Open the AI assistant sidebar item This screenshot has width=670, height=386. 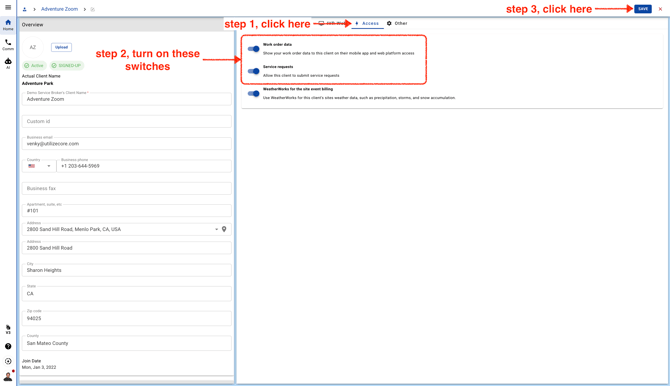[x=8, y=63]
